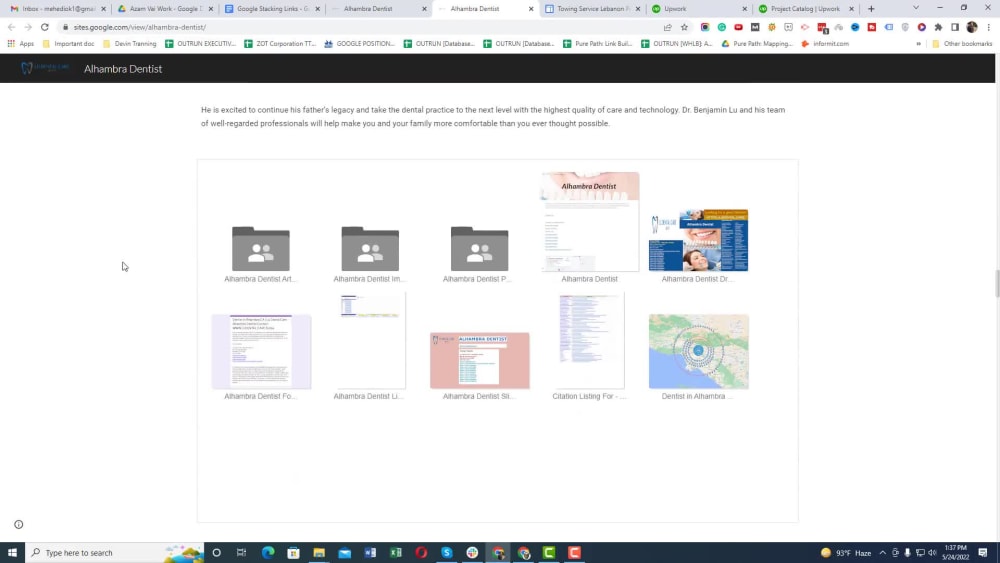
Task: Show hidden system tray icons
Action: (x=883, y=552)
